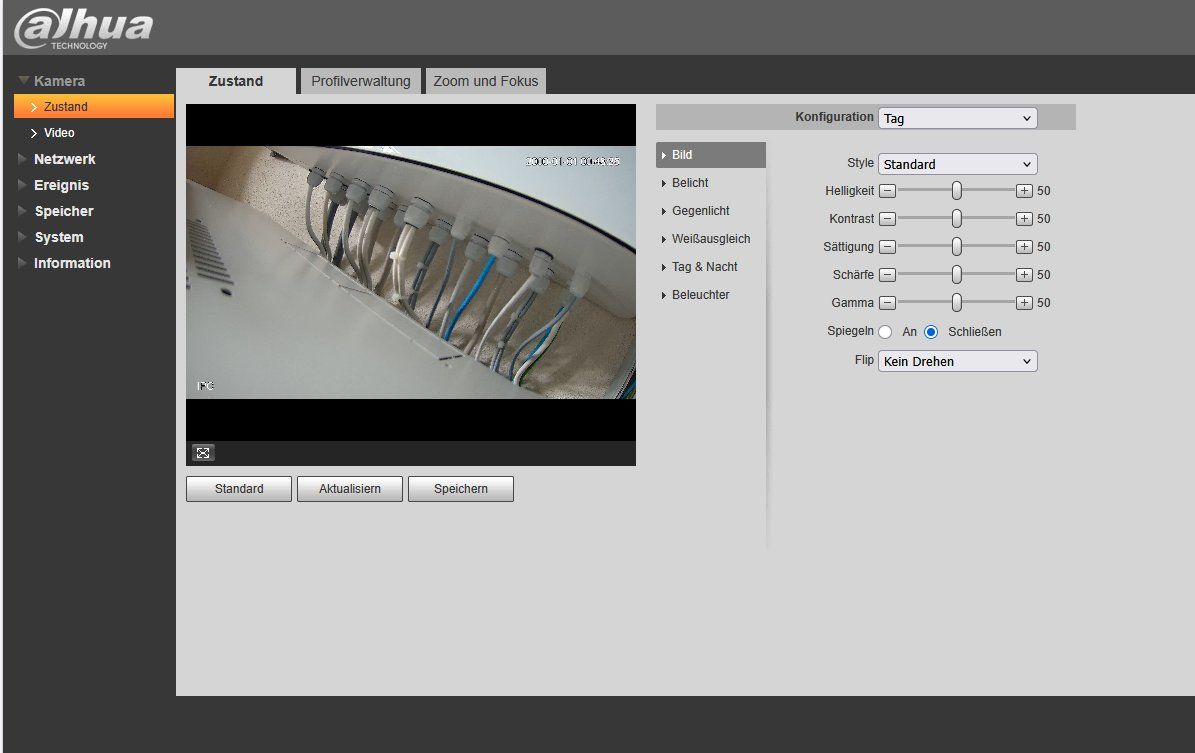Click the Kontrast slider handle
The width and height of the screenshot is (1195, 753).
pyautogui.click(x=956, y=219)
